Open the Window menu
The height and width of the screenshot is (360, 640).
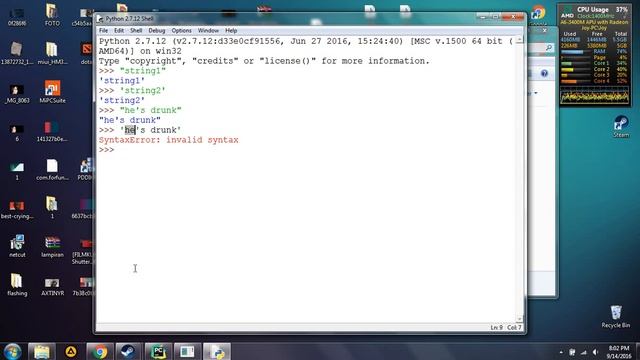point(208,31)
